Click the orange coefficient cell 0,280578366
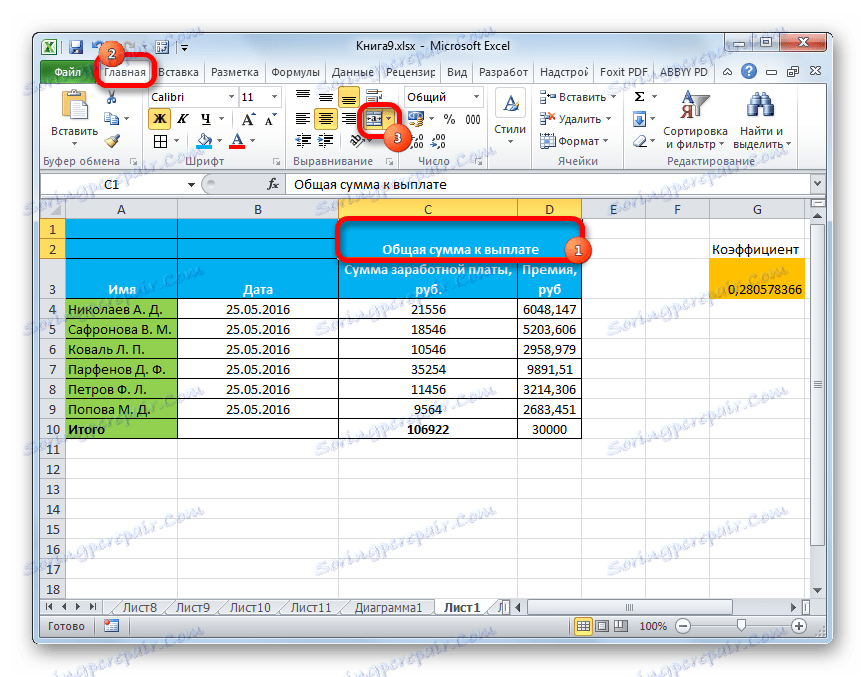This screenshot has height=677, width=866. [757, 279]
